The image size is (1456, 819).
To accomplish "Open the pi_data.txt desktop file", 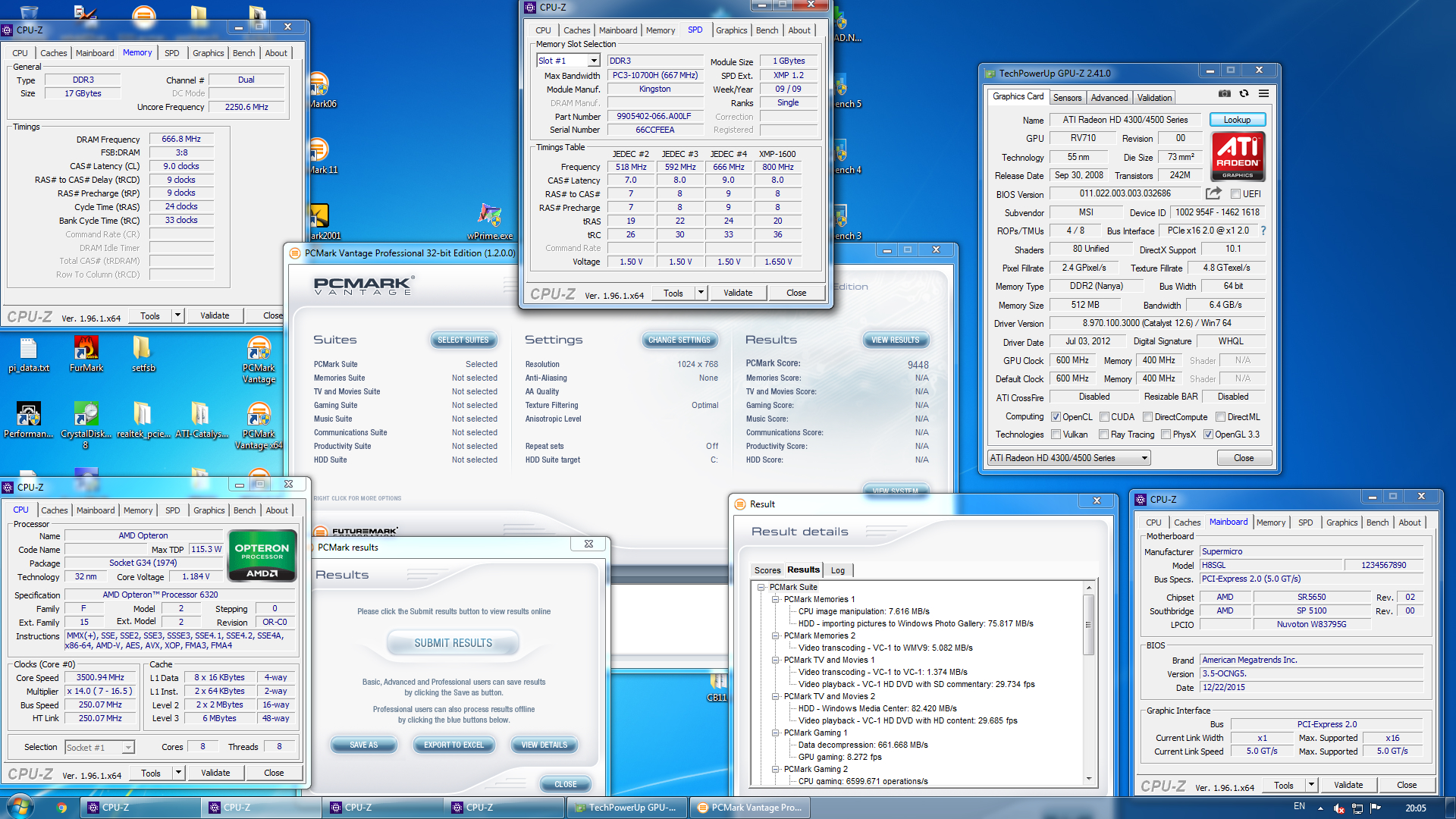I will (x=29, y=355).
